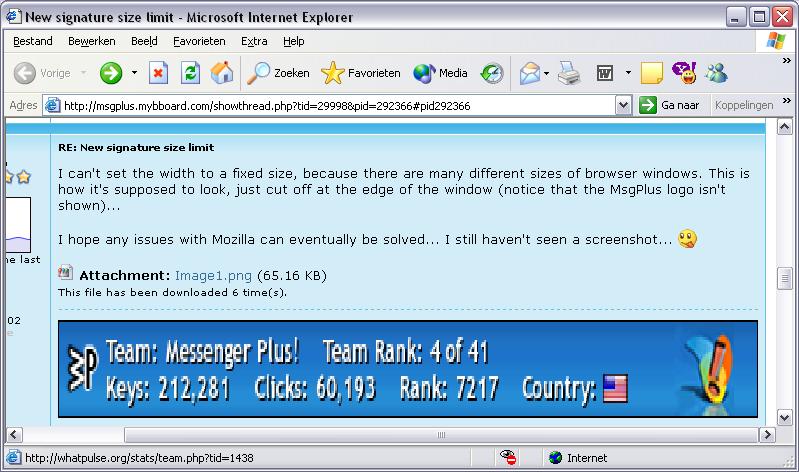Viewport: 799px width, 472px height.
Task: Click the Windows flag logo throbber
Action: click(x=776, y=41)
